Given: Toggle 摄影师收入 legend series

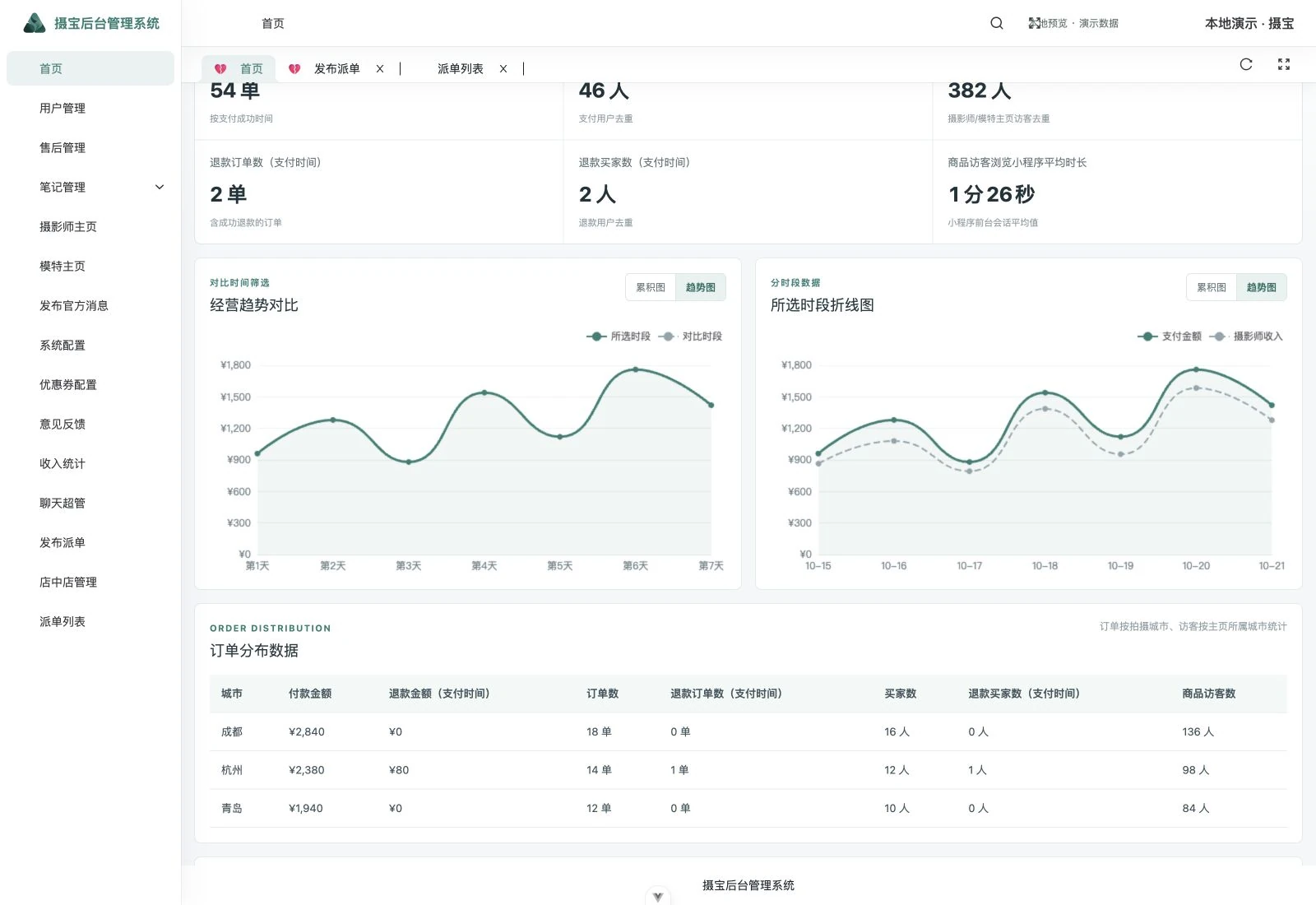Looking at the screenshot, I should pyautogui.click(x=1245, y=336).
